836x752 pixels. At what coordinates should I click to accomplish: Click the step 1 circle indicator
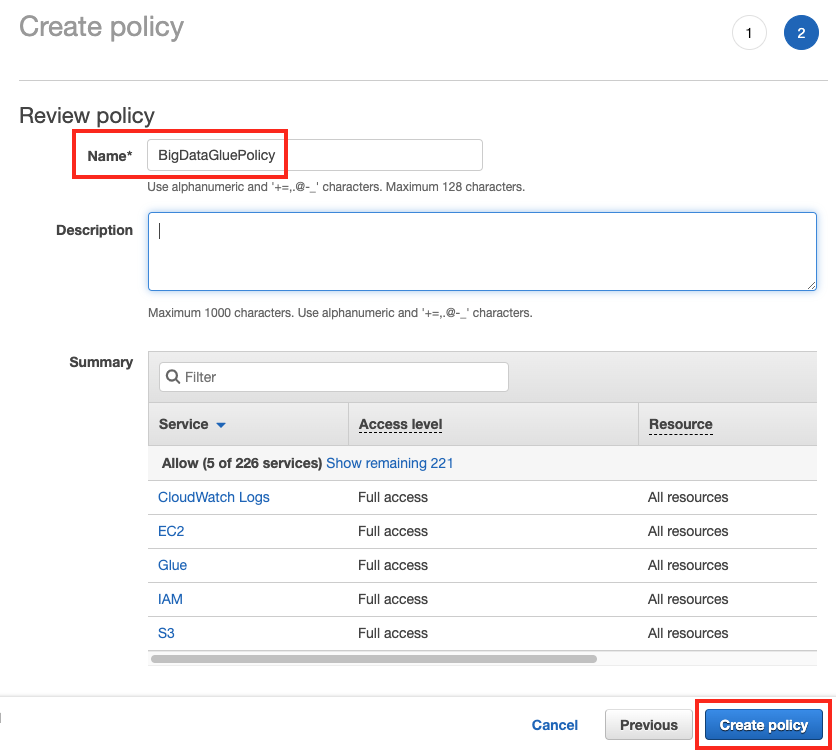coord(749,33)
